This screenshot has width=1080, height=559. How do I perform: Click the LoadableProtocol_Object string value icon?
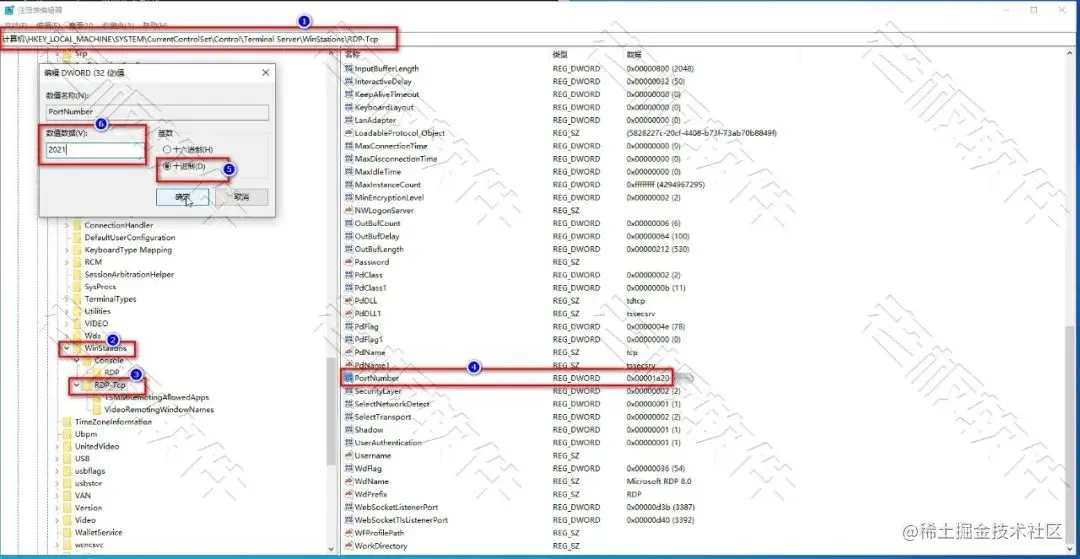point(349,133)
